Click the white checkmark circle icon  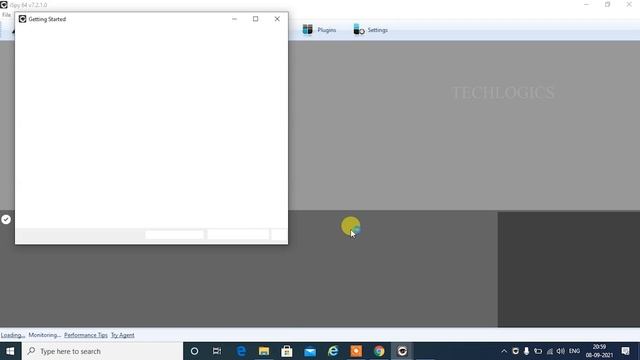click(x=6, y=220)
